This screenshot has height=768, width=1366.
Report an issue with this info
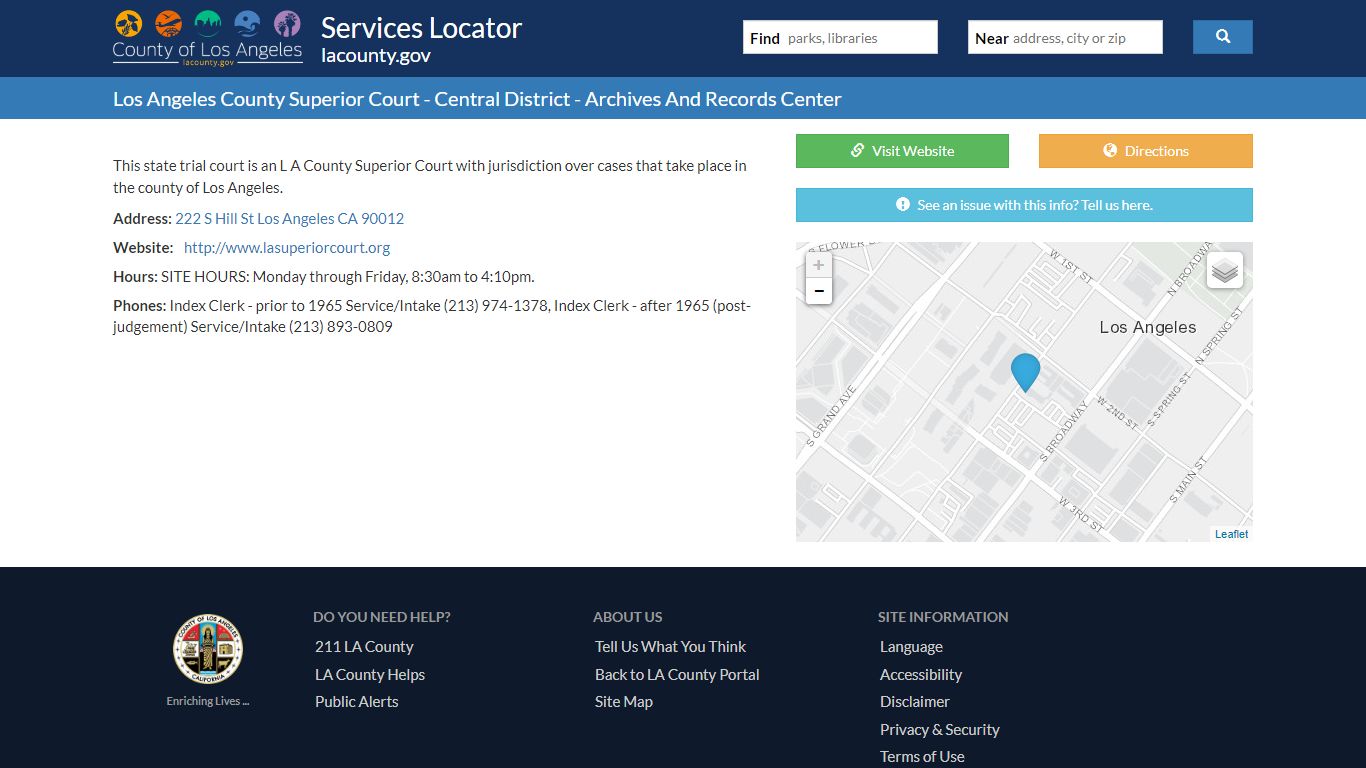[x=1024, y=205]
